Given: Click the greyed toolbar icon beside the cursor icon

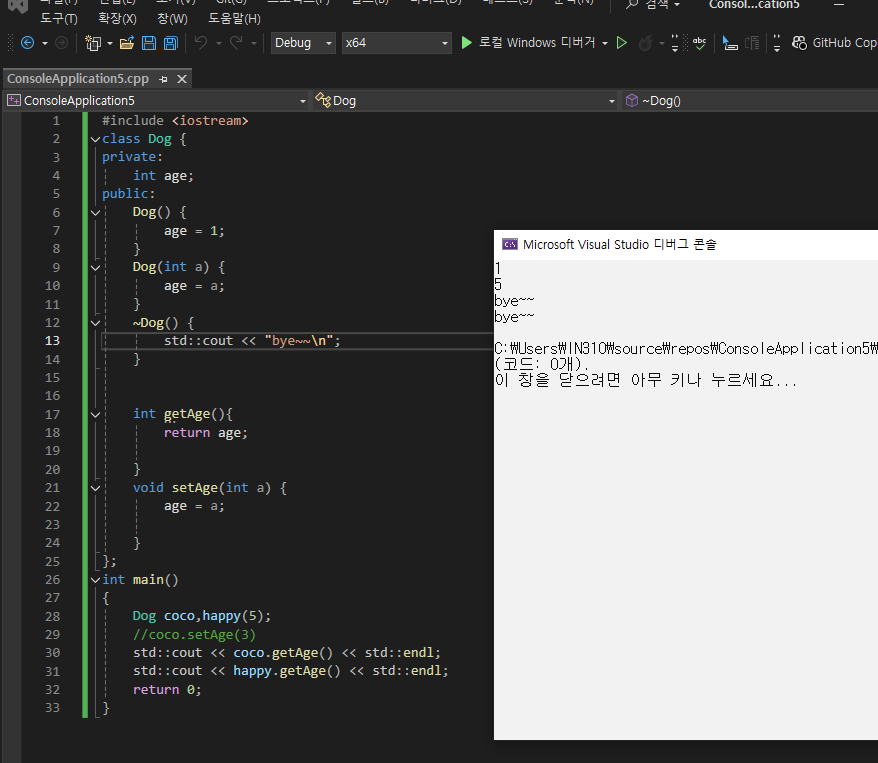Looking at the screenshot, I should pyautogui.click(x=752, y=43).
